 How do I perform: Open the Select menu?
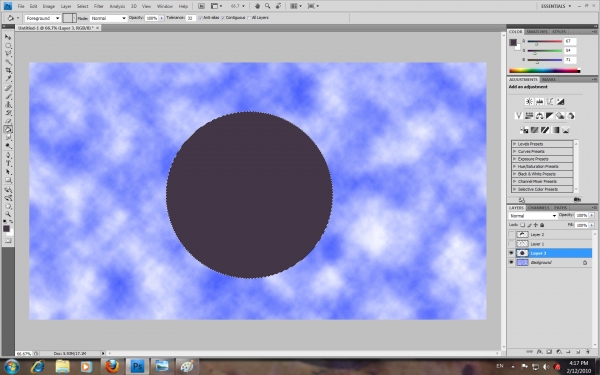coord(82,7)
